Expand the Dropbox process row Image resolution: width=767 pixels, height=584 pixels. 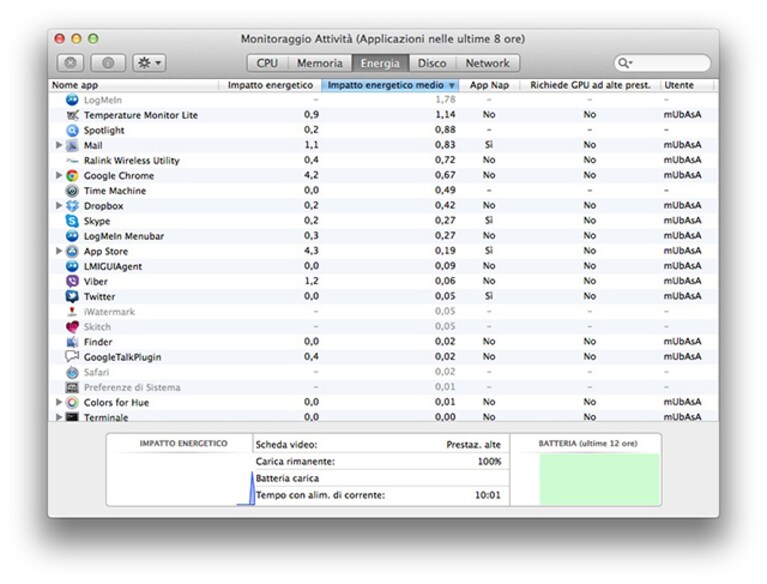pos(59,205)
